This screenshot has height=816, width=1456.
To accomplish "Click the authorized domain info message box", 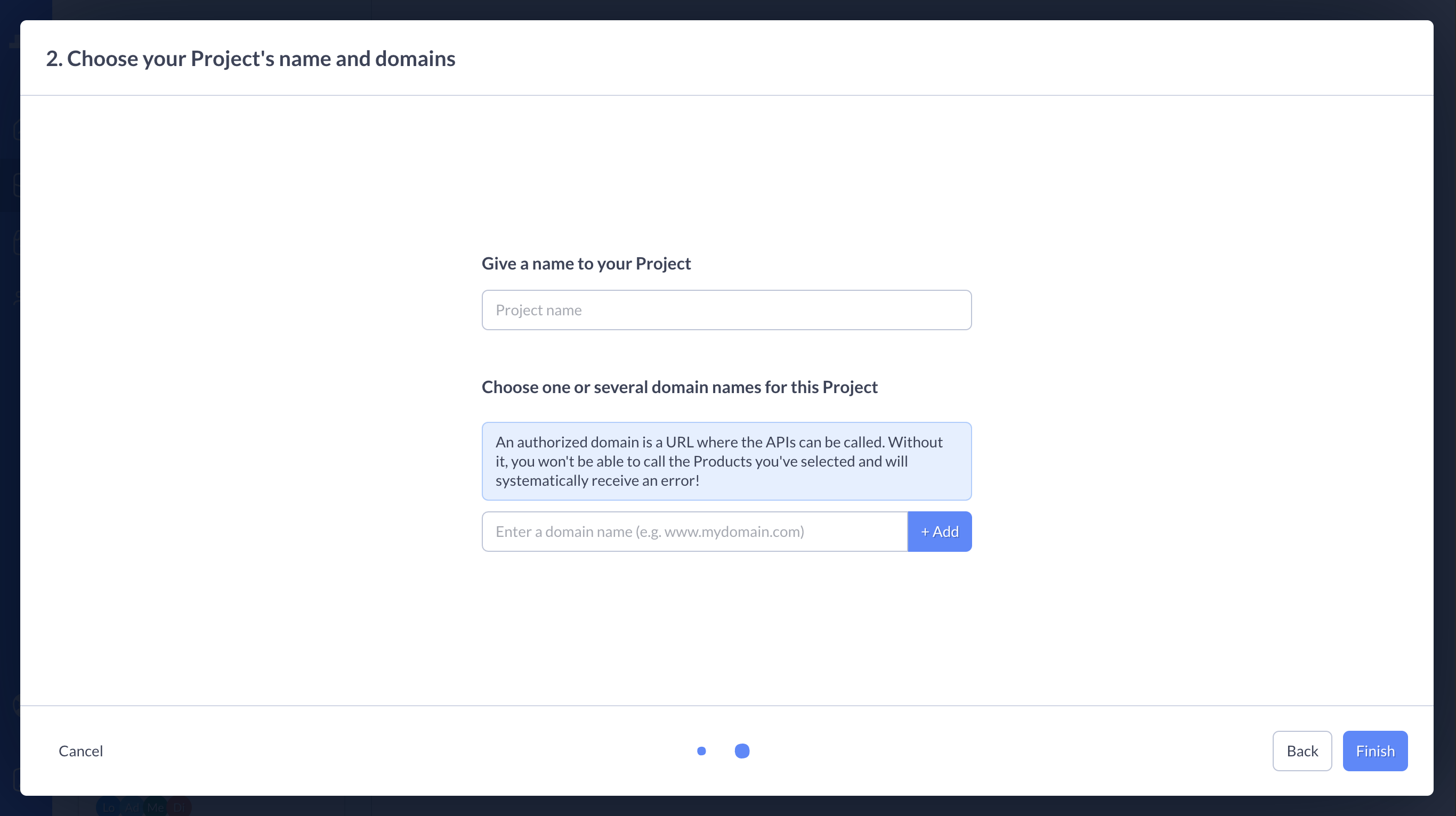I will [x=726, y=461].
